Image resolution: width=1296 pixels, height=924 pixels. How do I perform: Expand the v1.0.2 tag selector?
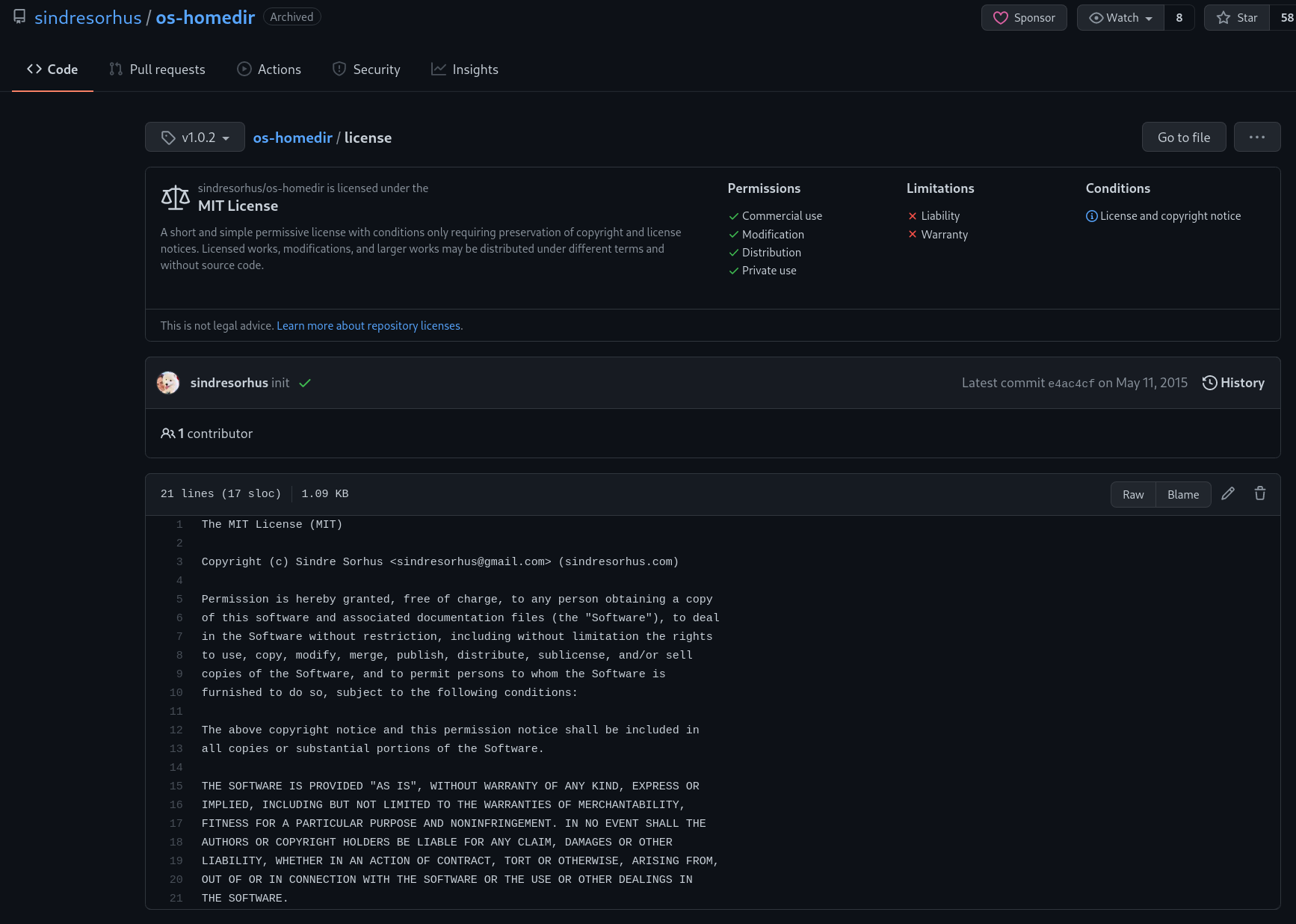click(x=194, y=137)
